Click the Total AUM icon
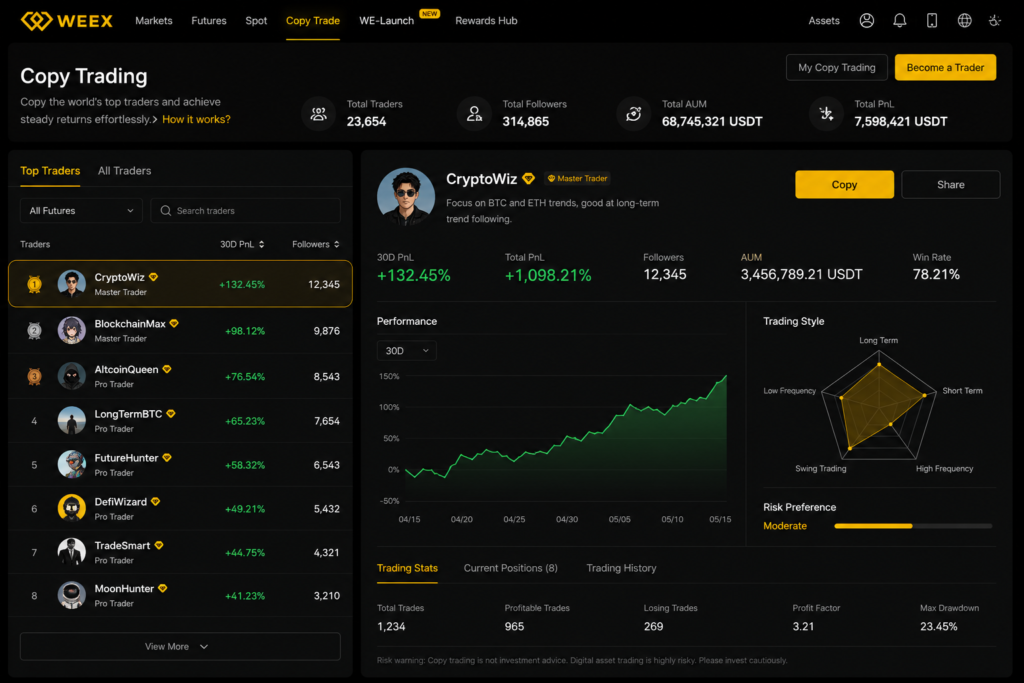 633,114
